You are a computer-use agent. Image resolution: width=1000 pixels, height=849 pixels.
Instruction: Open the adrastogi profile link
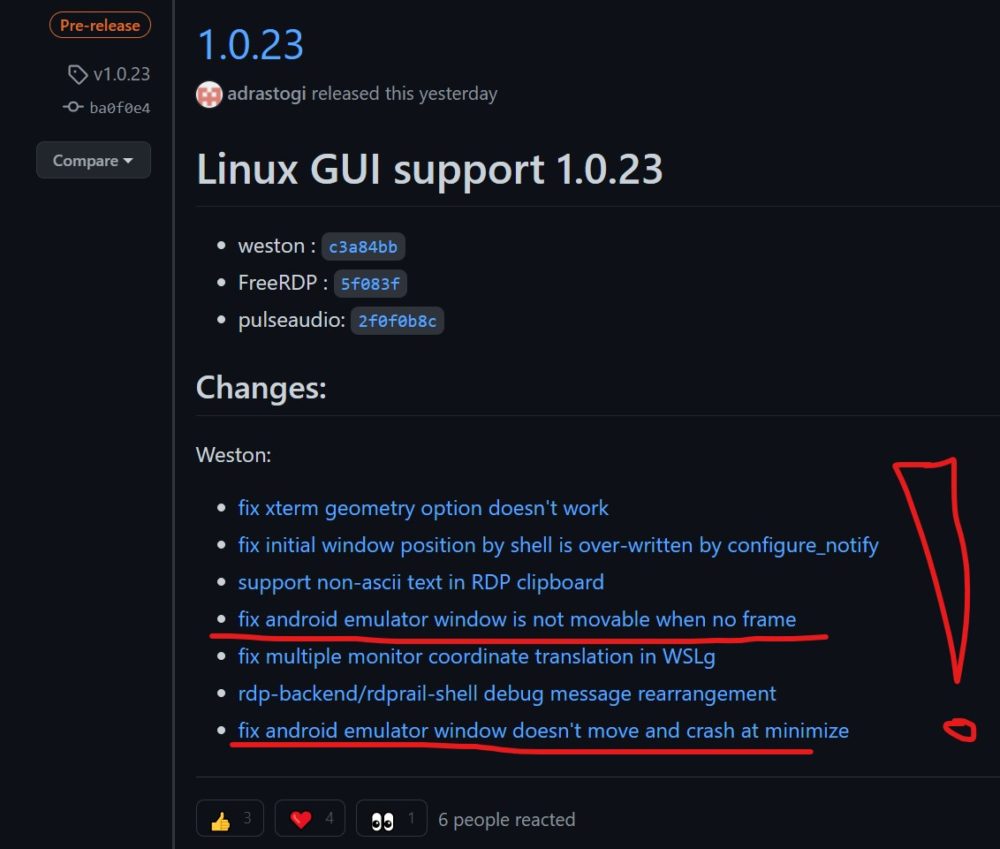coord(267,94)
